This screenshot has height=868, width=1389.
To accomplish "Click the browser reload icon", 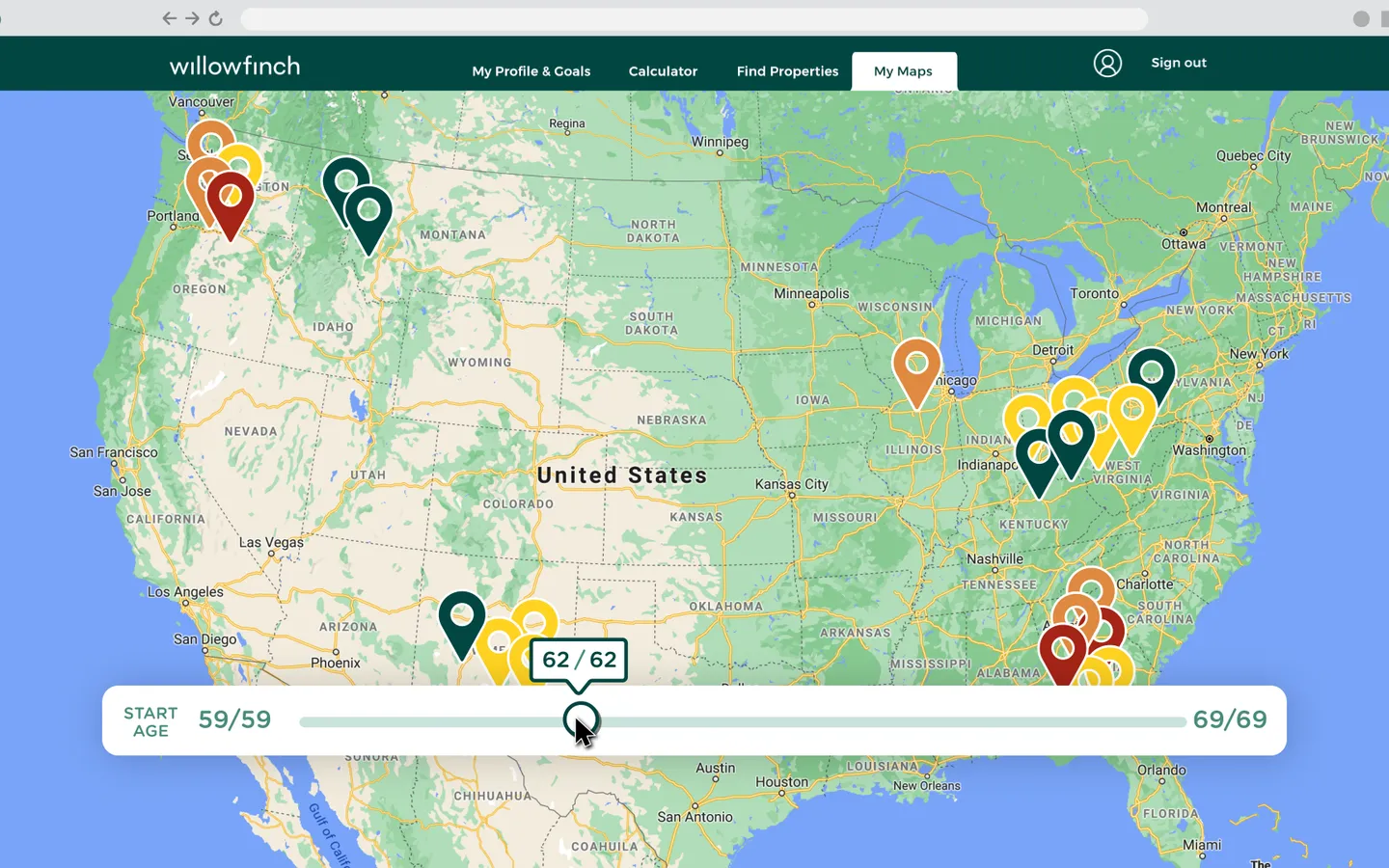I will click(214, 17).
